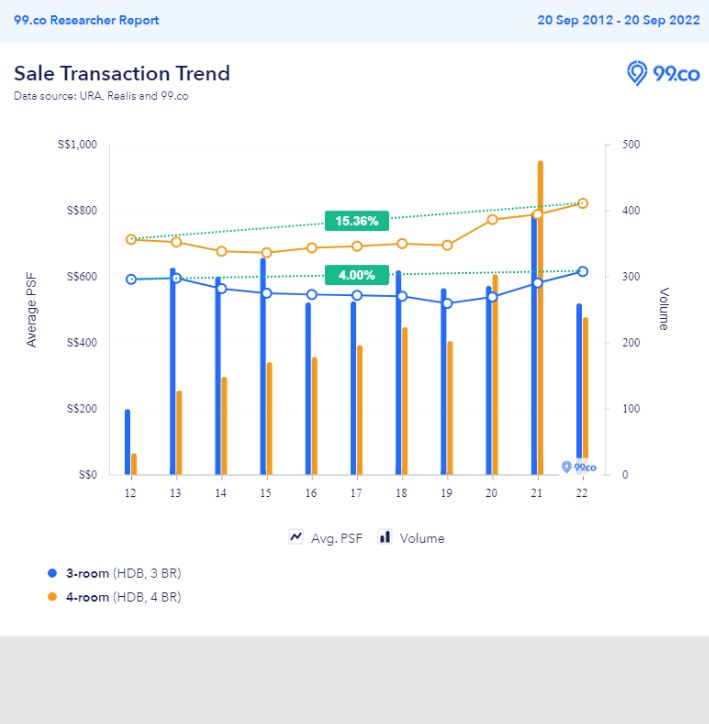Click the 99.co watermark inside the chart

(579, 467)
